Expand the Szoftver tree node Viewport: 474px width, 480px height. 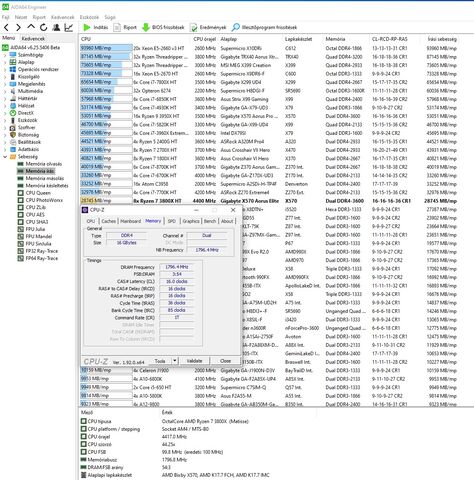(5, 128)
